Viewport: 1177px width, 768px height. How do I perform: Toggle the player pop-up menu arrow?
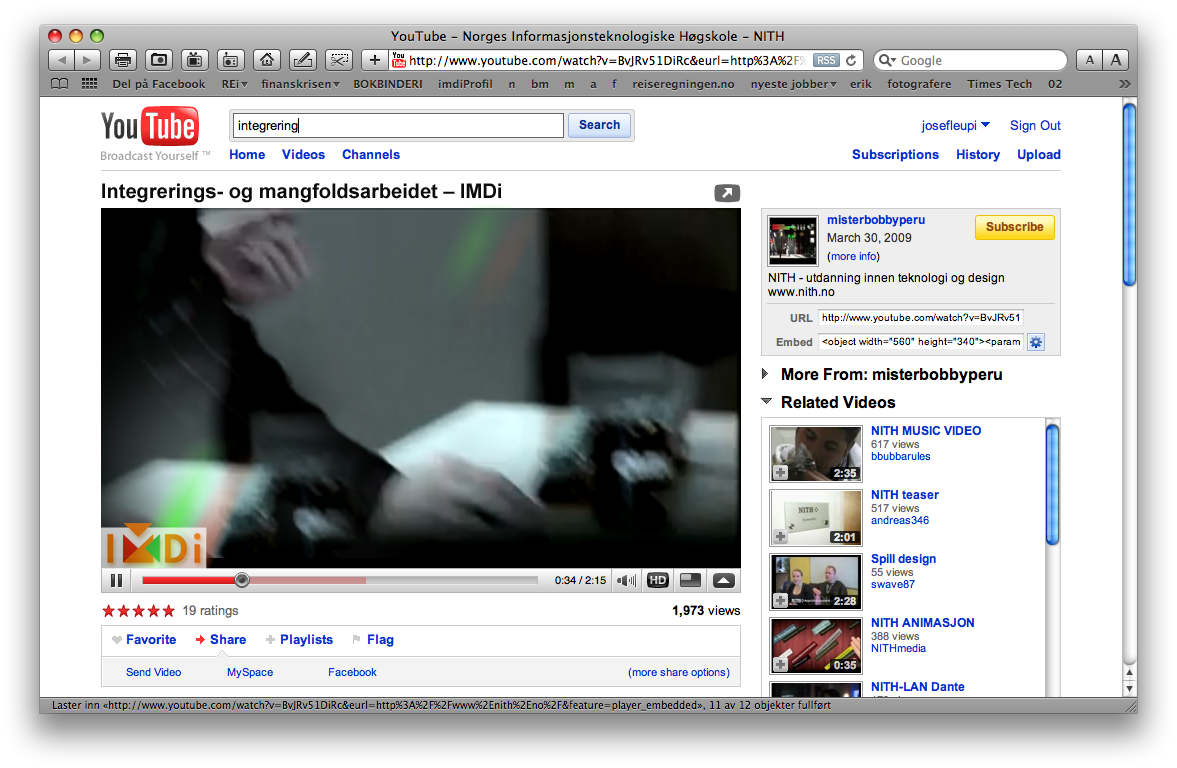click(x=724, y=580)
